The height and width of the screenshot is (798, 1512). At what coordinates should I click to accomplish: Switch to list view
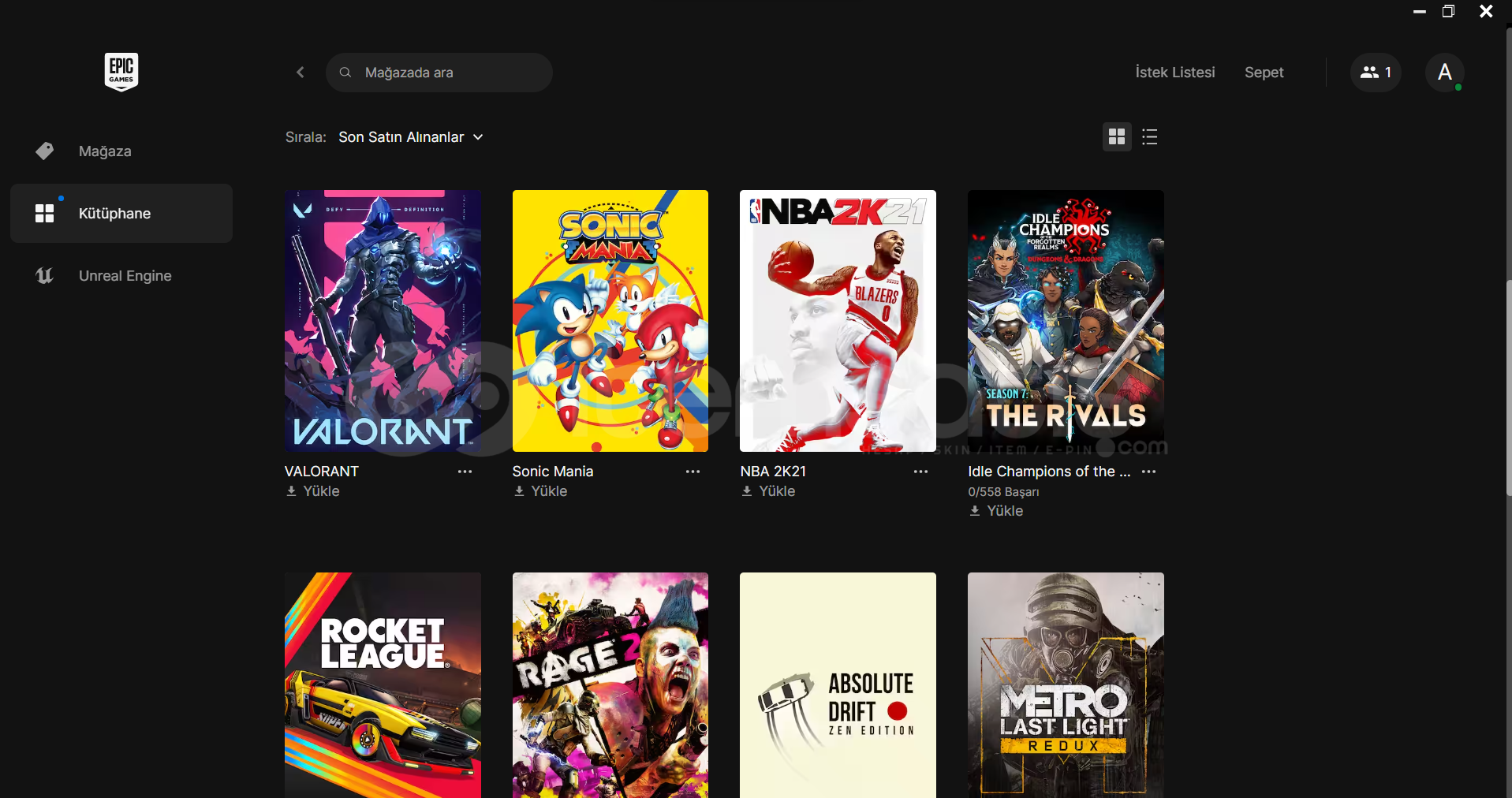pos(1149,137)
